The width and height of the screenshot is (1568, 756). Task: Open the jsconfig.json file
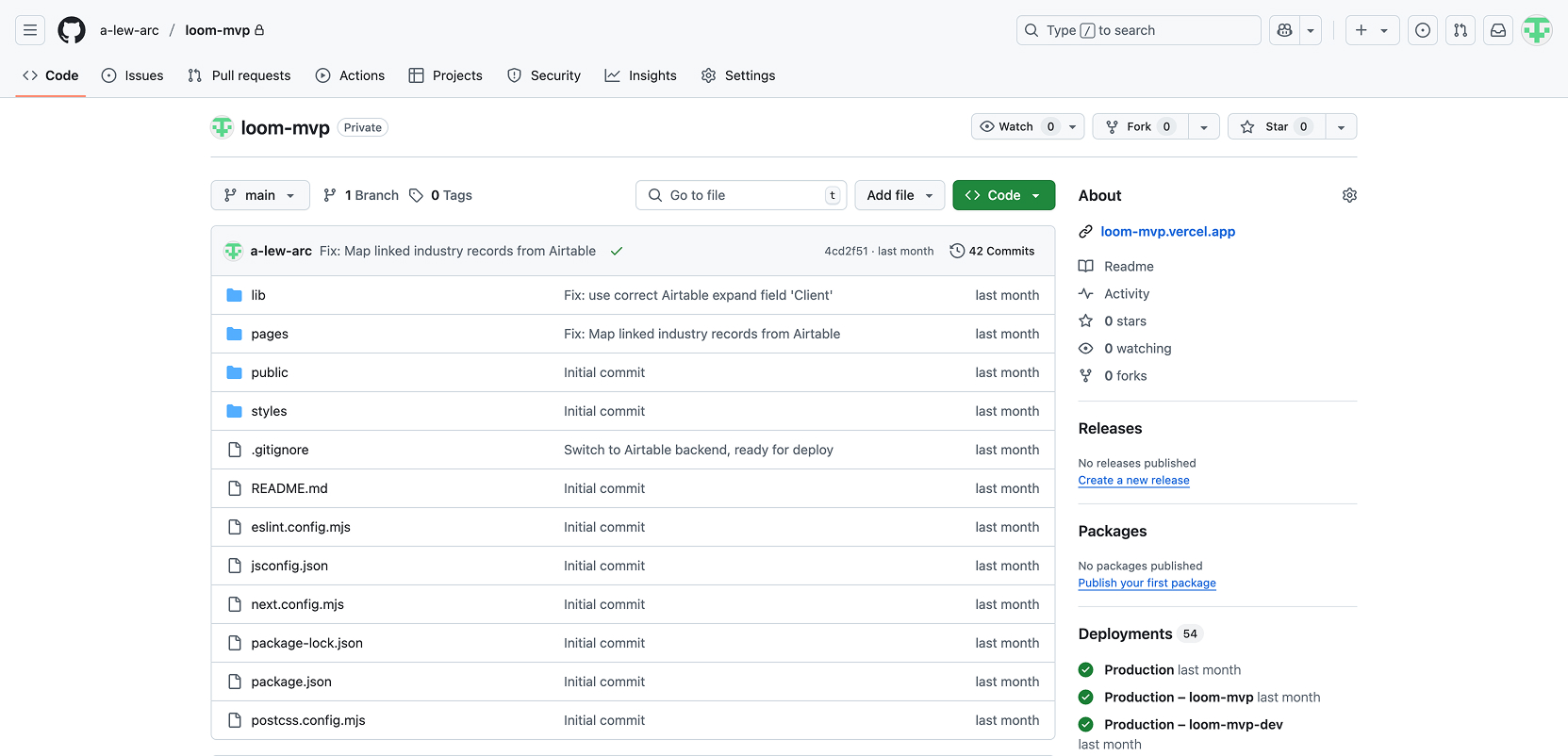pyautogui.click(x=289, y=566)
